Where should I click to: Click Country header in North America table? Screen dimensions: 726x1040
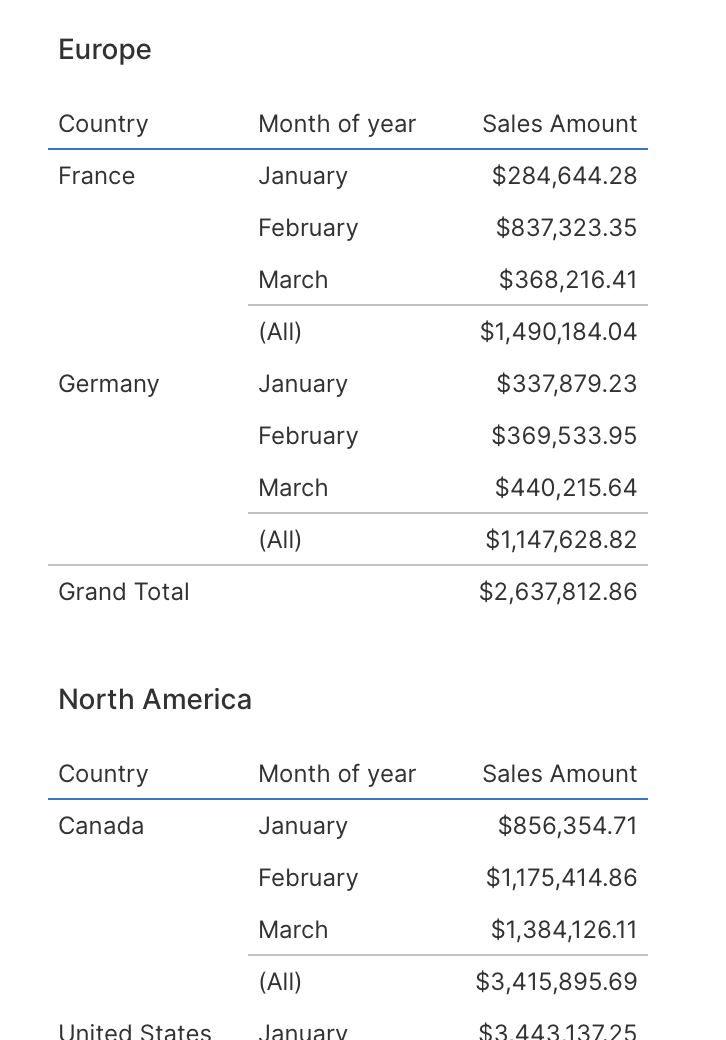[103, 774]
